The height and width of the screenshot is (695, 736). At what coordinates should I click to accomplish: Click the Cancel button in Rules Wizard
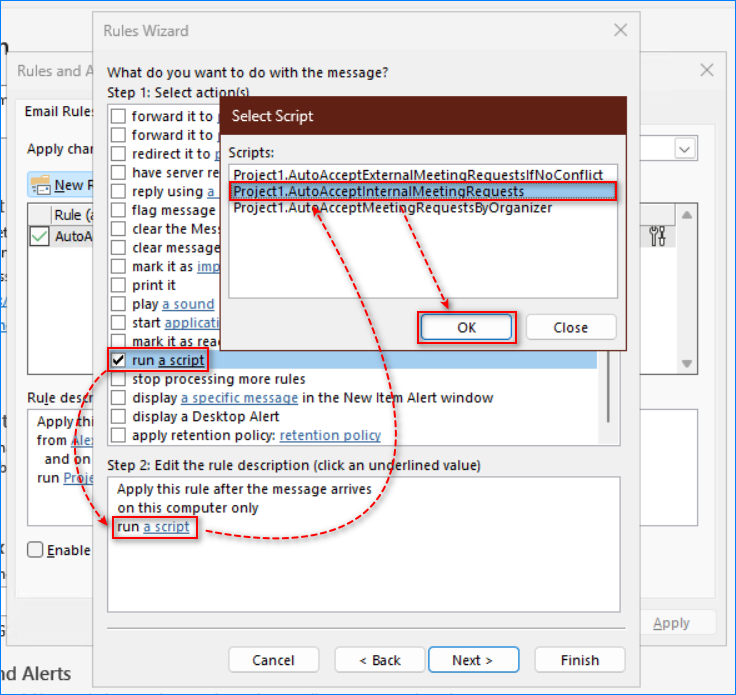click(x=273, y=660)
